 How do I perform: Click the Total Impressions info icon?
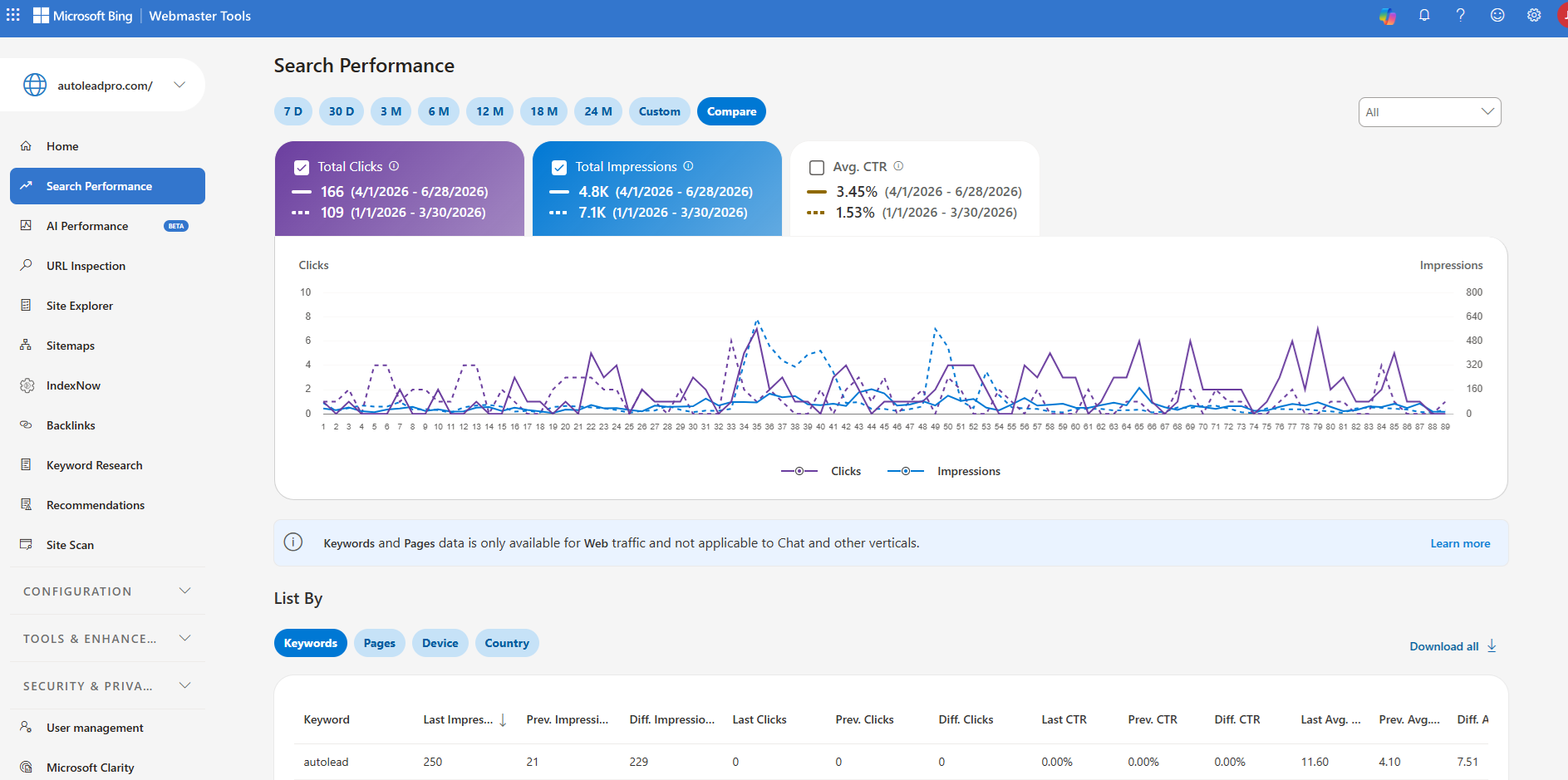pos(688,166)
